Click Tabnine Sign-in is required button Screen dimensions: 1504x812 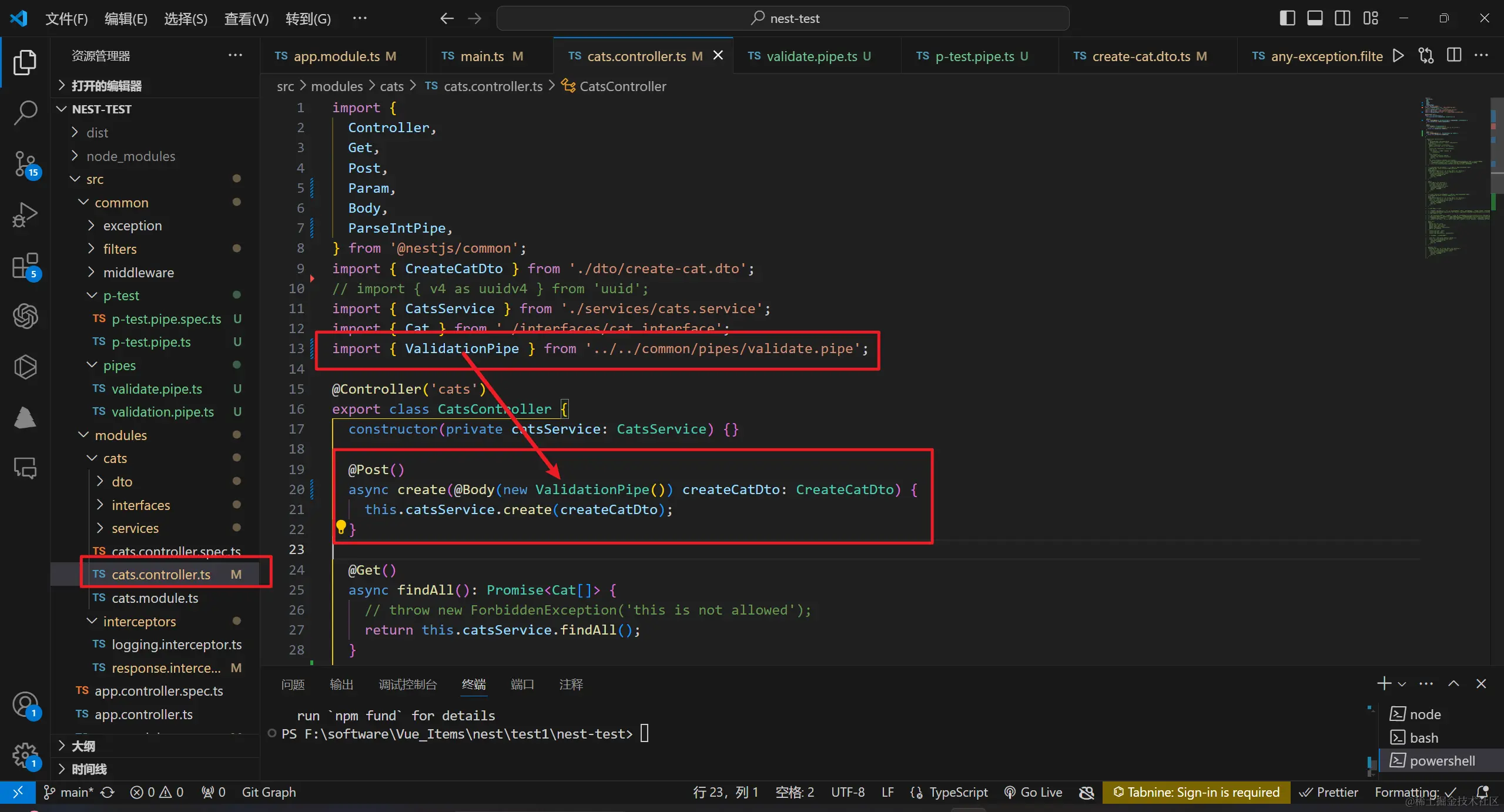point(1196,792)
